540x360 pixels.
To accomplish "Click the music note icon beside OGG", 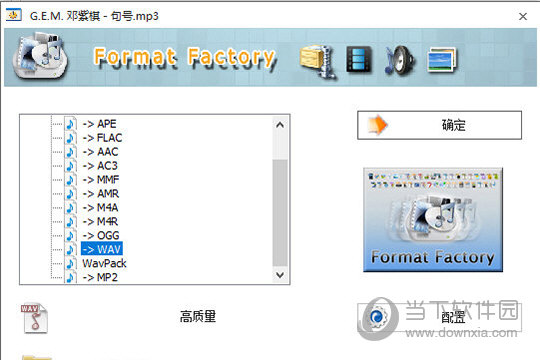I will [71, 235].
